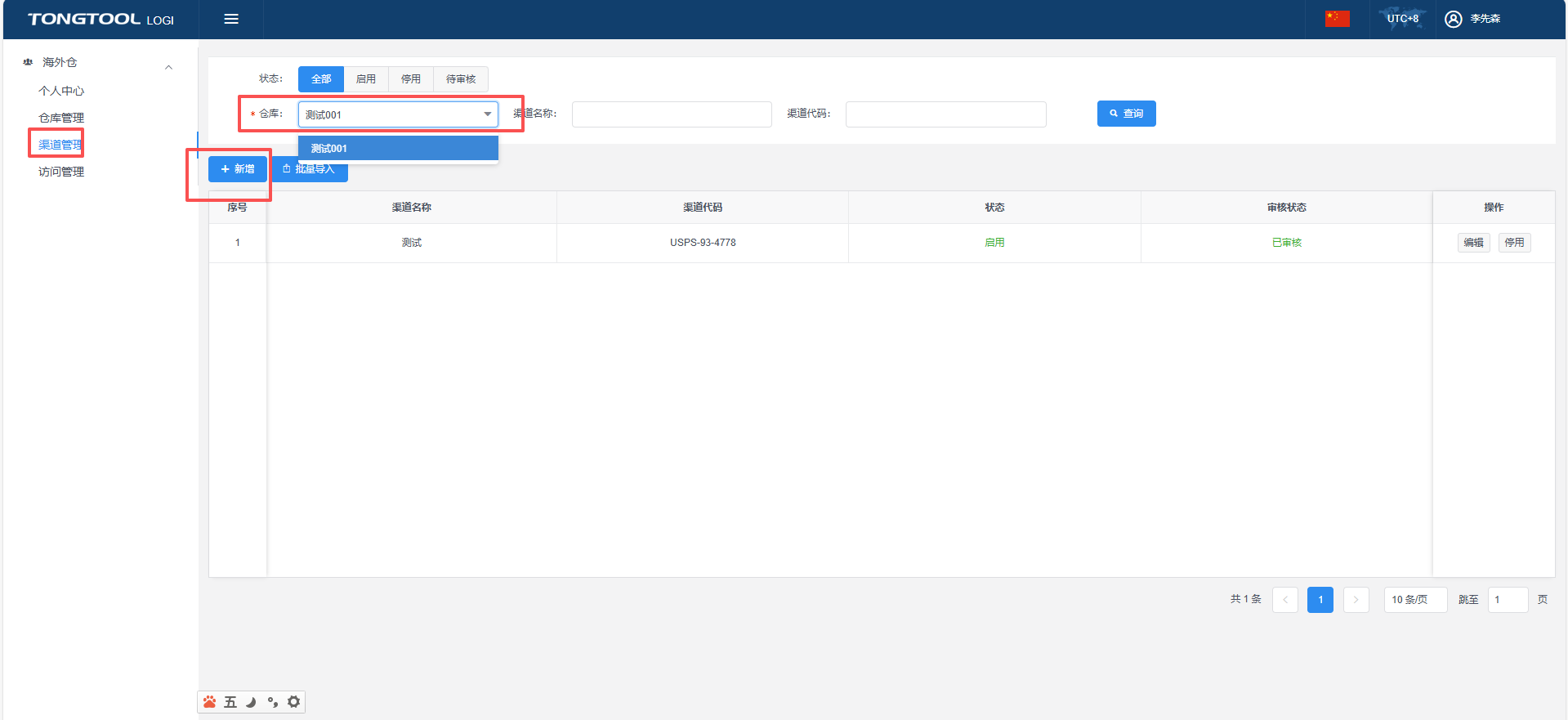
Task: Toggle the hamburger sidebar menu icon
Action: [231, 19]
